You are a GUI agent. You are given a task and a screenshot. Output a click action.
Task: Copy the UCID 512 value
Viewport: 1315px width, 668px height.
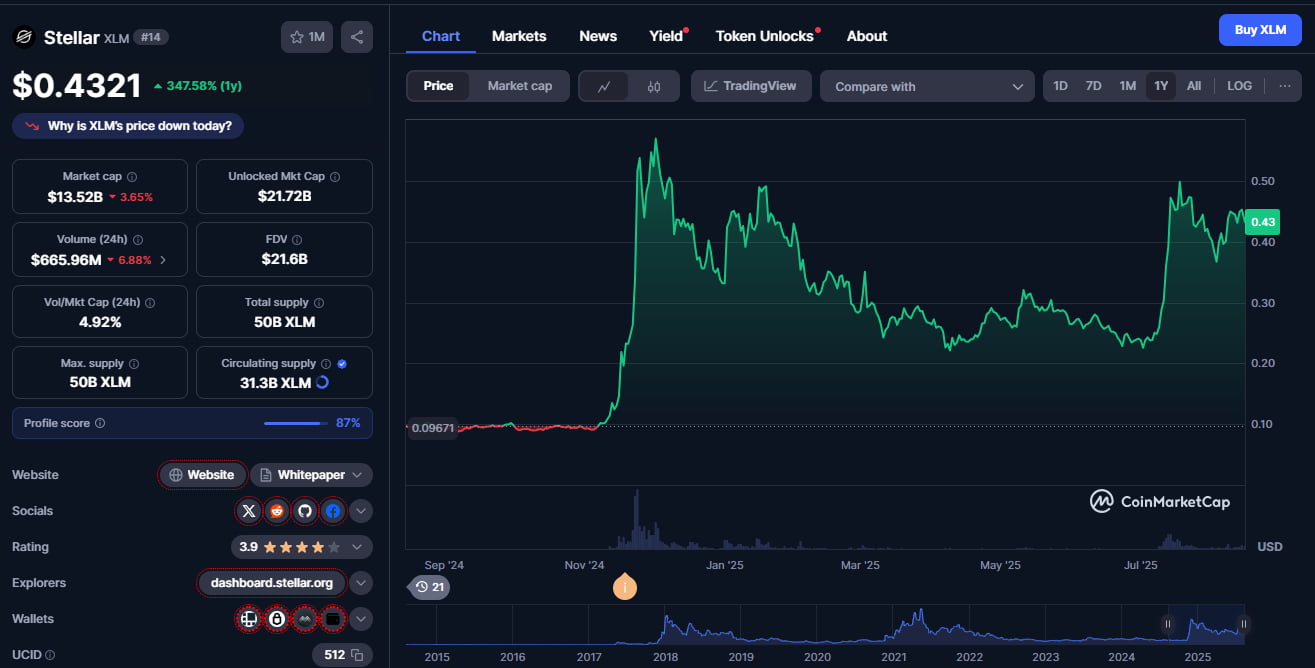(x=355, y=655)
